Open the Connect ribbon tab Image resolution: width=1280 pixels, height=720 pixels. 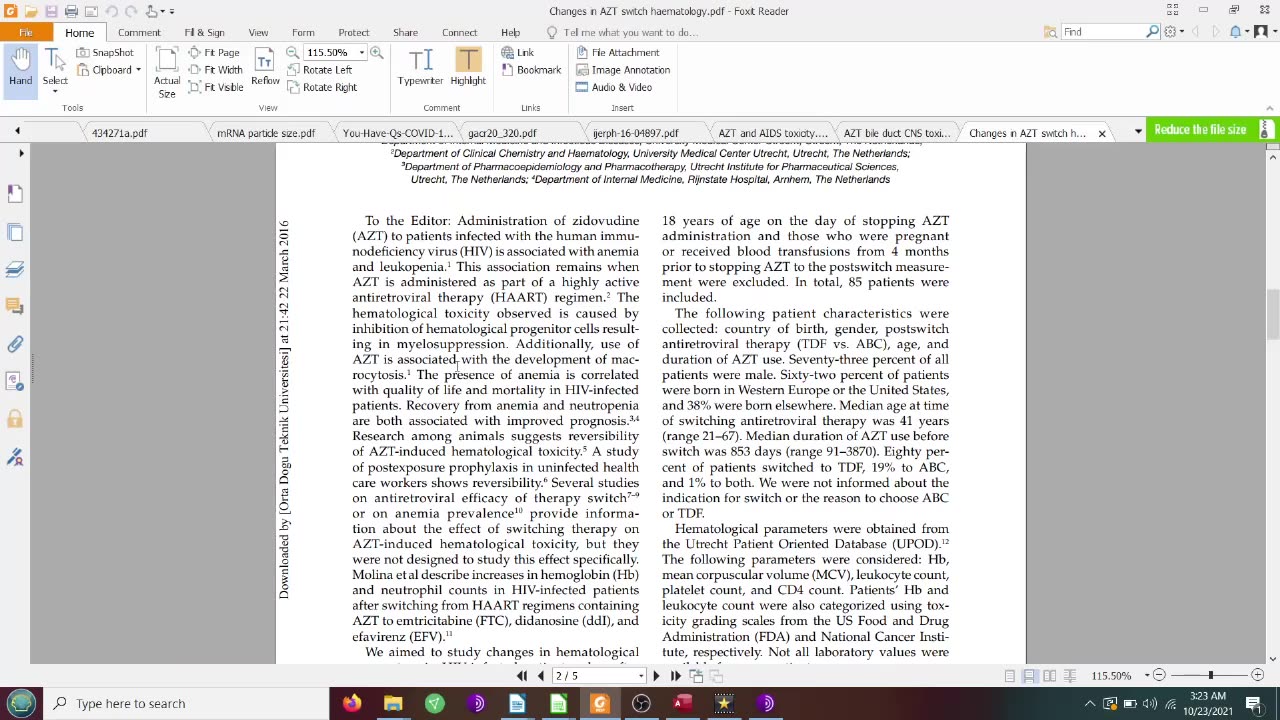click(459, 32)
